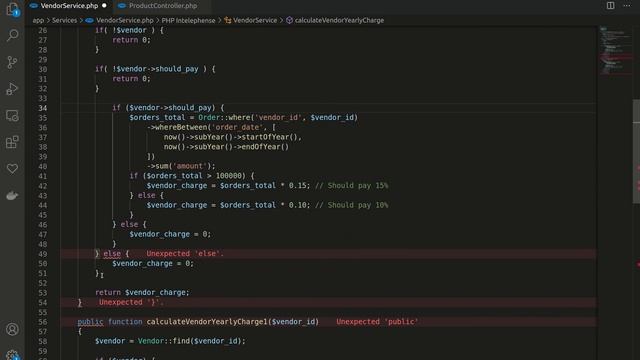This screenshot has width=640, height=360.
Task: Click line number 56 in gutter
Action: pyautogui.click(x=42, y=322)
